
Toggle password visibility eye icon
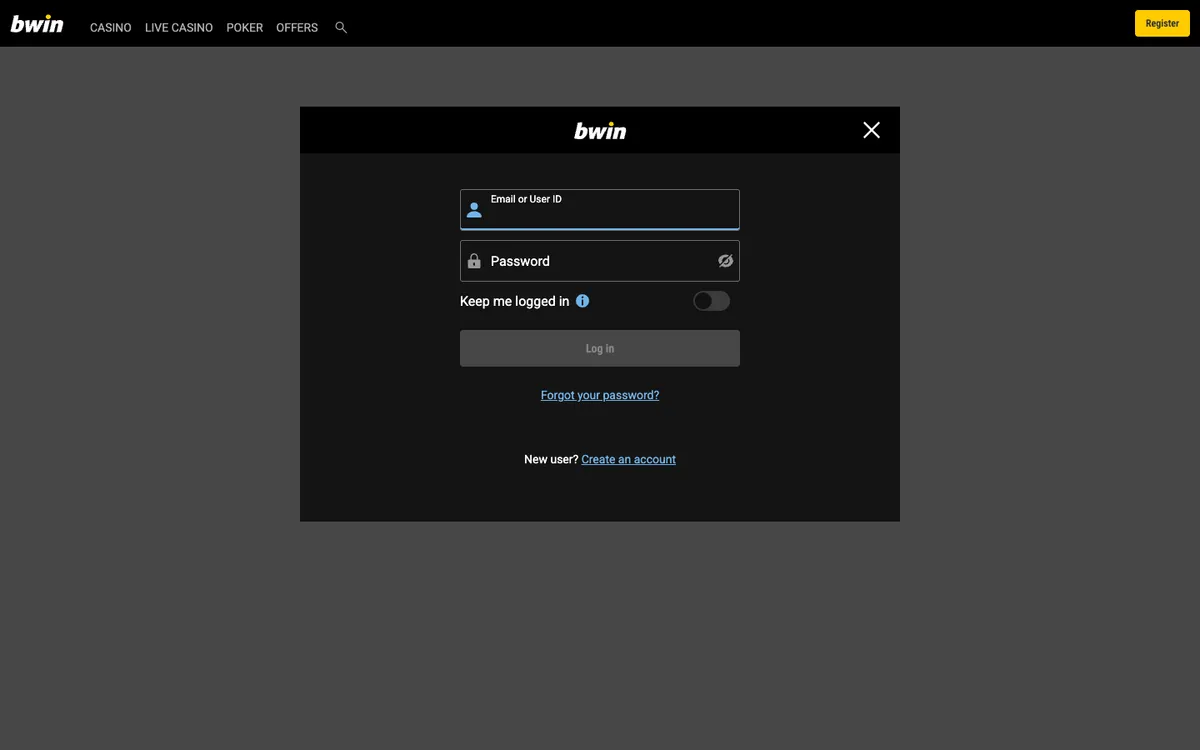[726, 261]
